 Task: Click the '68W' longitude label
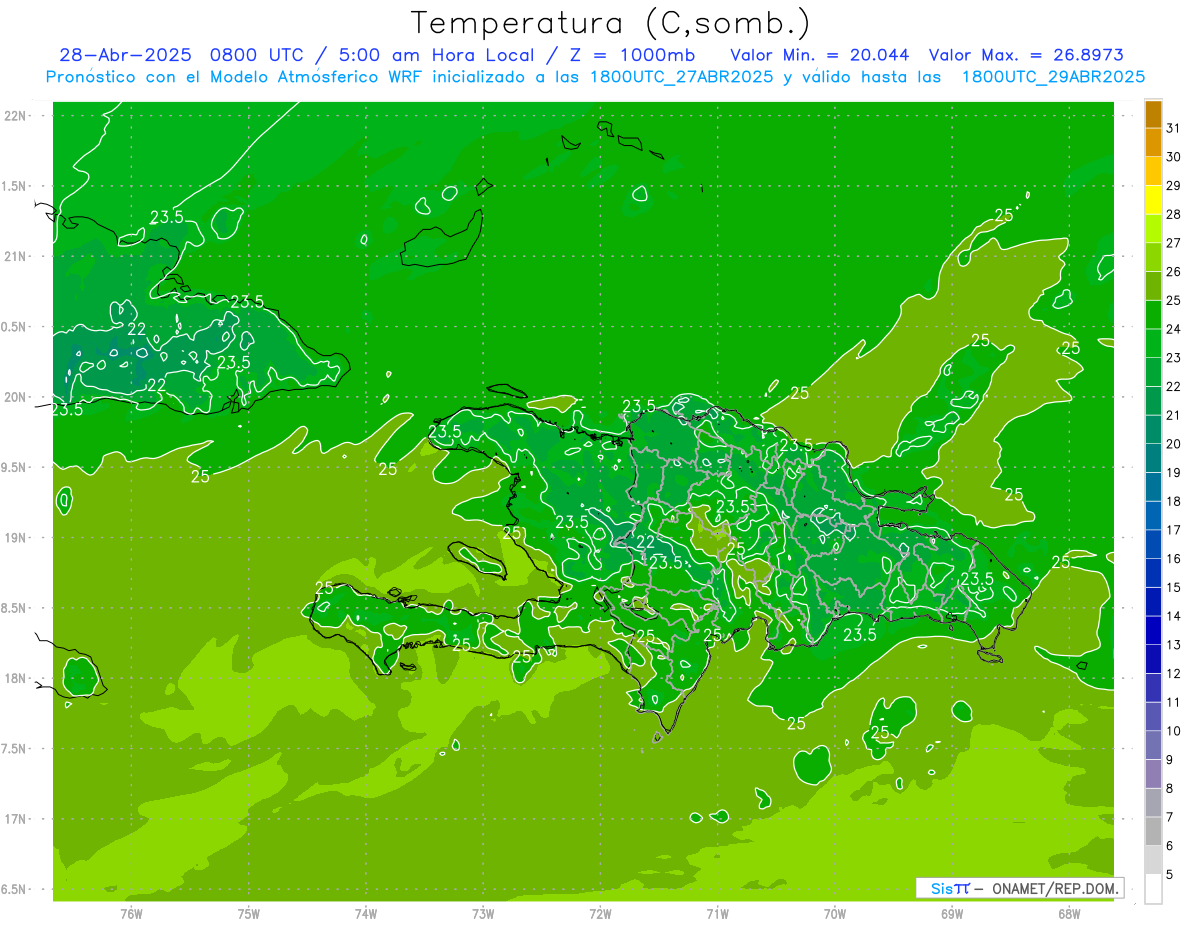[x=1069, y=914]
